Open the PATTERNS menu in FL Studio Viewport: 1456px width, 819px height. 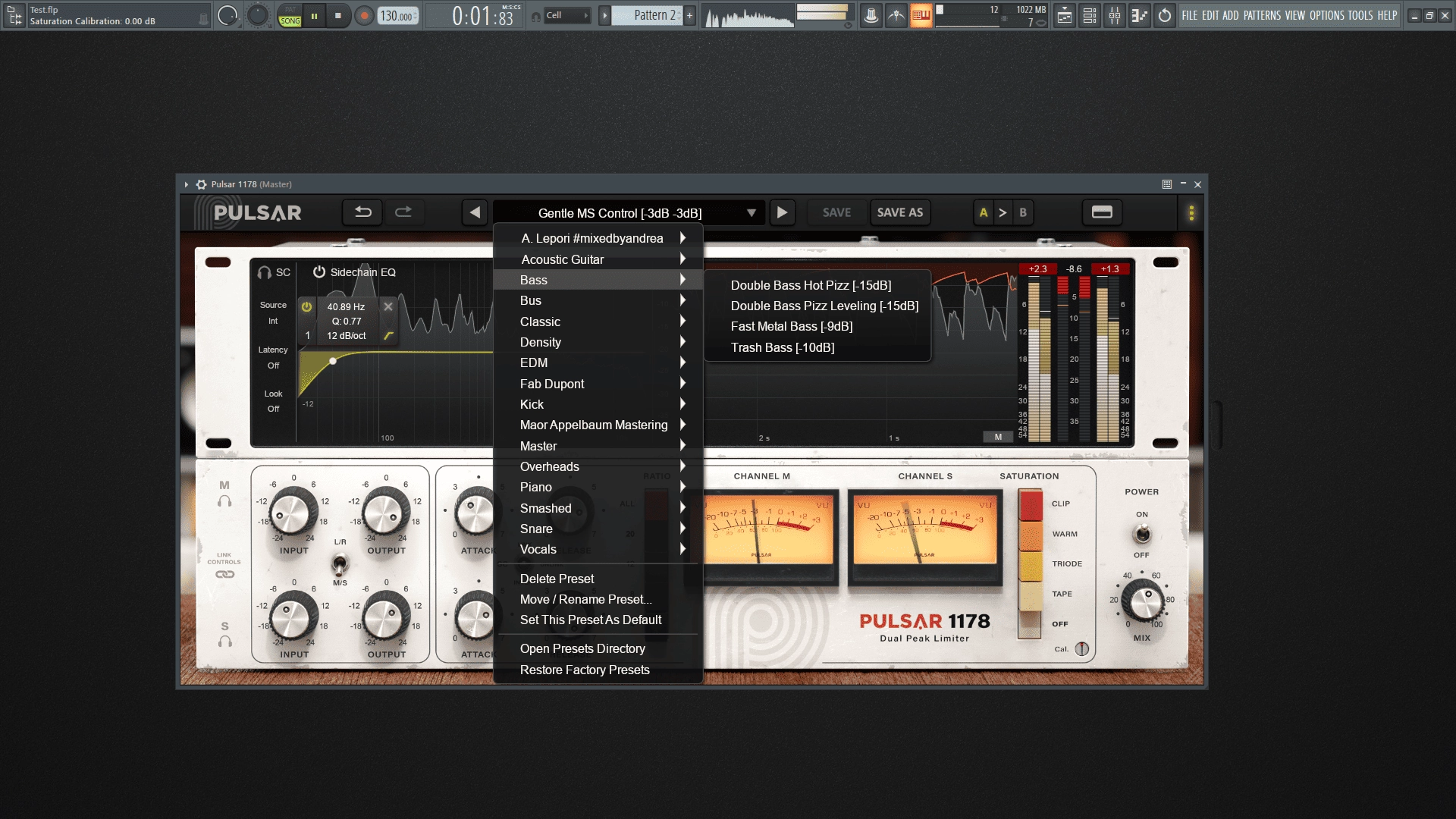1262,15
